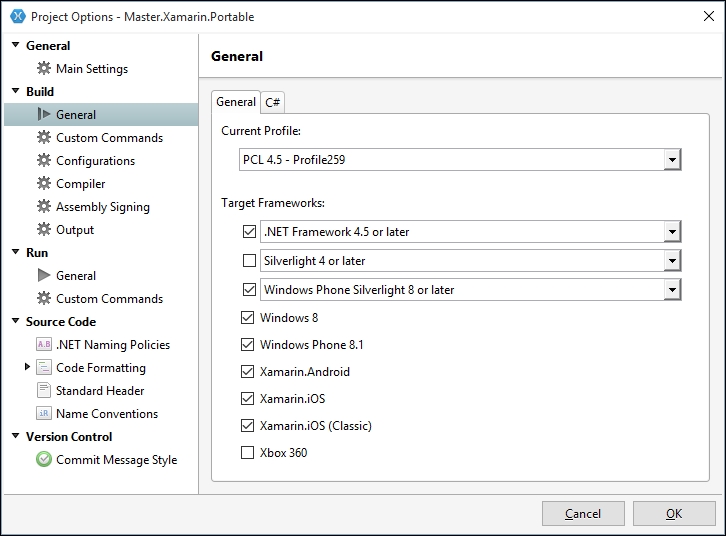Uncheck the Windows 8 target
Viewport: 726px width, 536px height.
pyautogui.click(x=247, y=318)
